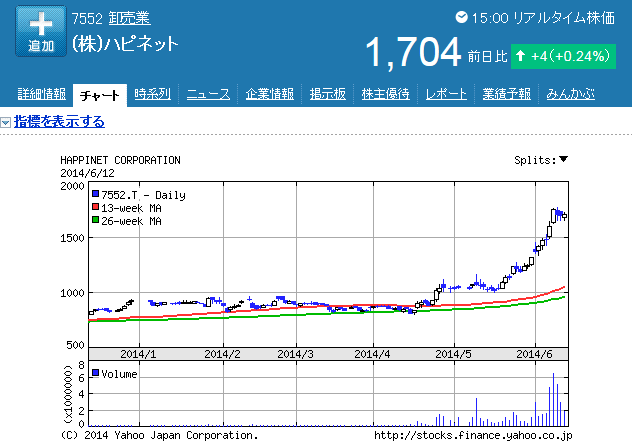The width and height of the screenshot is (632, 441).
Task: Click the 2014/4 axis label
Action: tap(372, 354)
